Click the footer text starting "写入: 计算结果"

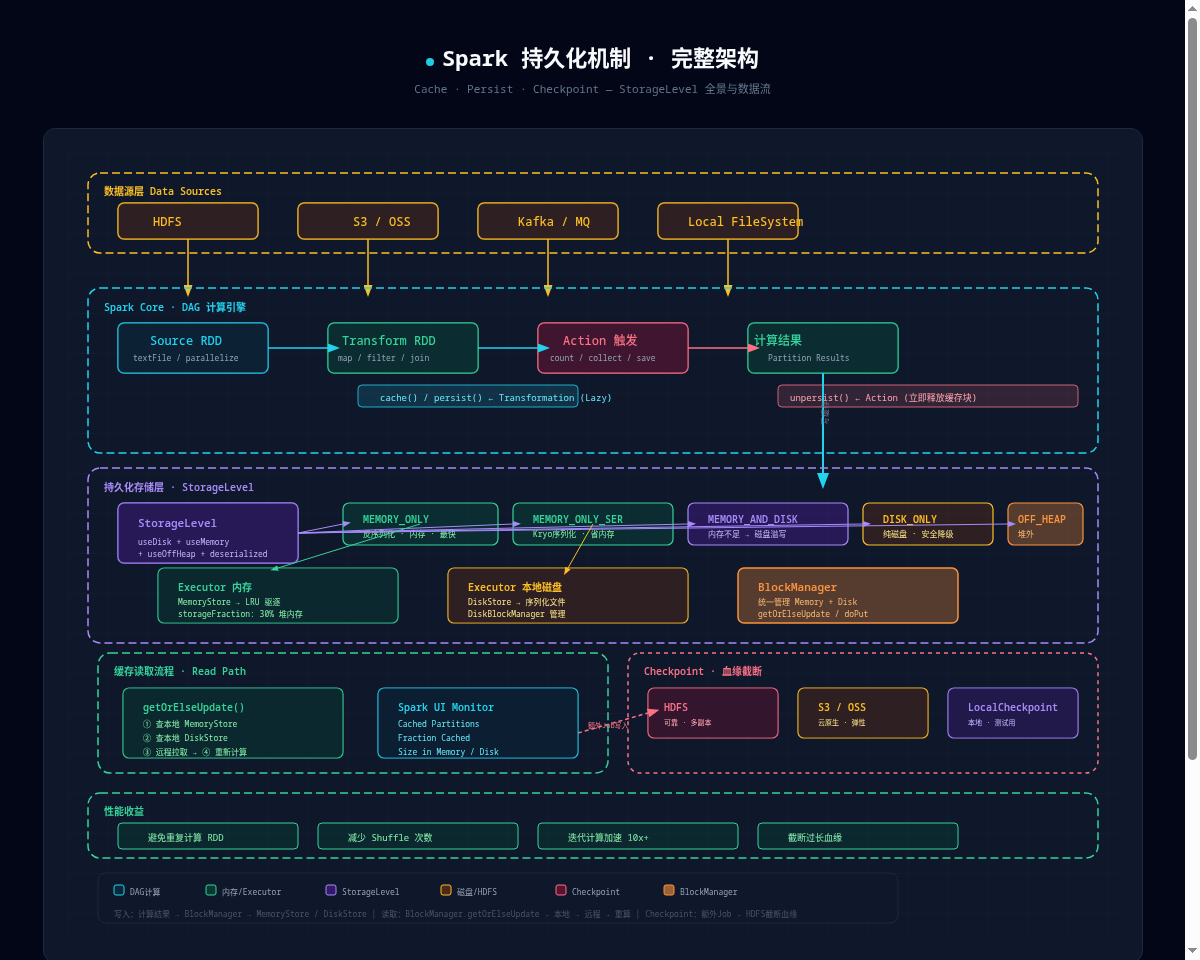[x=455, y=914]
